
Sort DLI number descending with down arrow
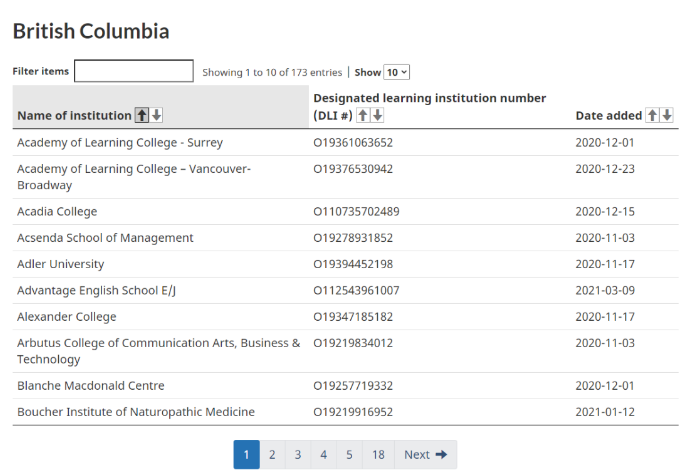tap(377, 115)
